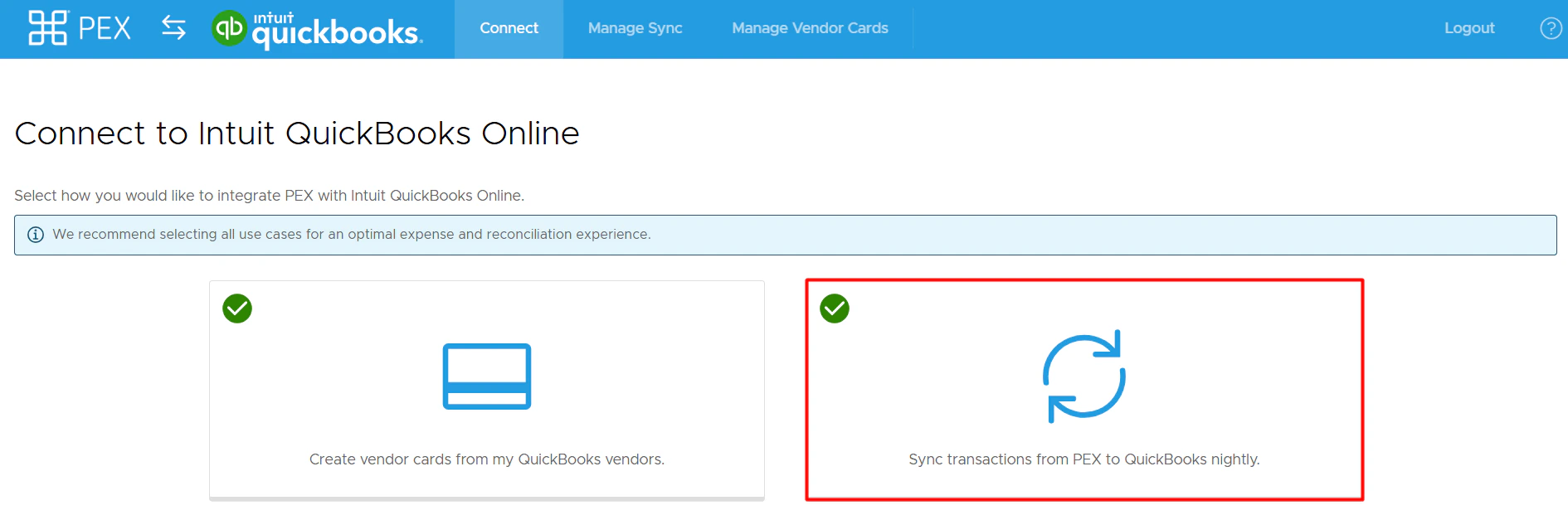Click the circular sync transactions icon

tap(1084, 377)
